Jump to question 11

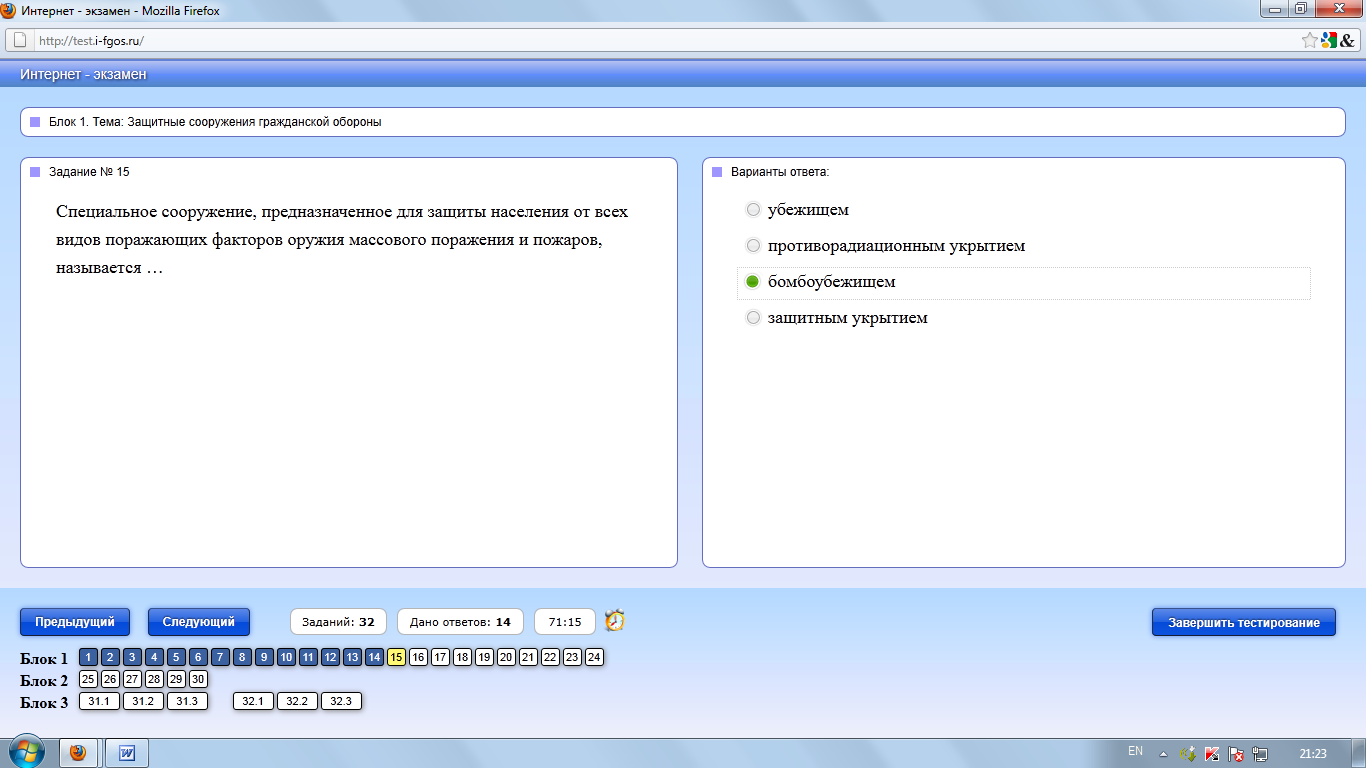click(x=308, y=657)
